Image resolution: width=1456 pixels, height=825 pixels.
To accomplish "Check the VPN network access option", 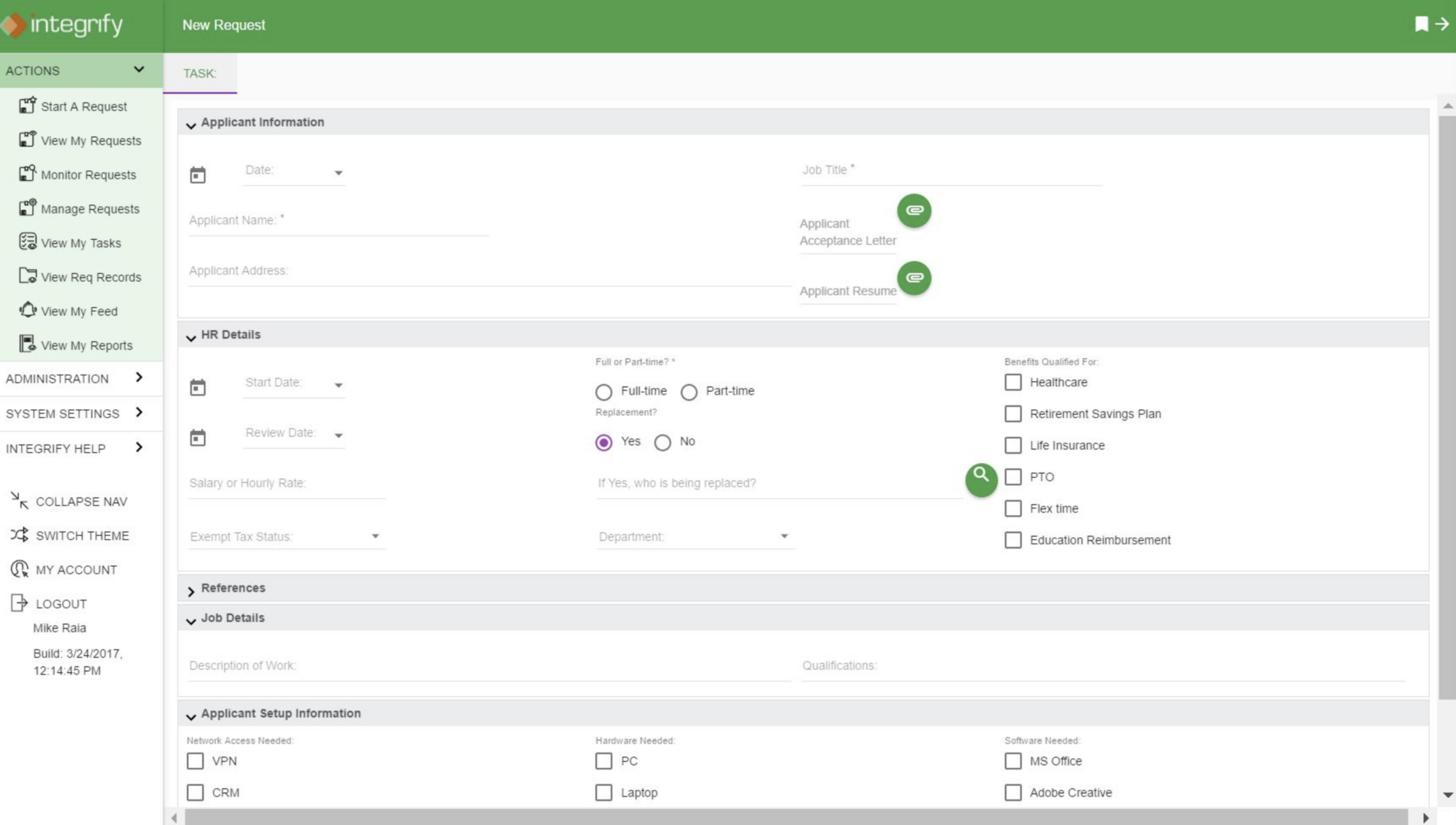I will (195, 760).
